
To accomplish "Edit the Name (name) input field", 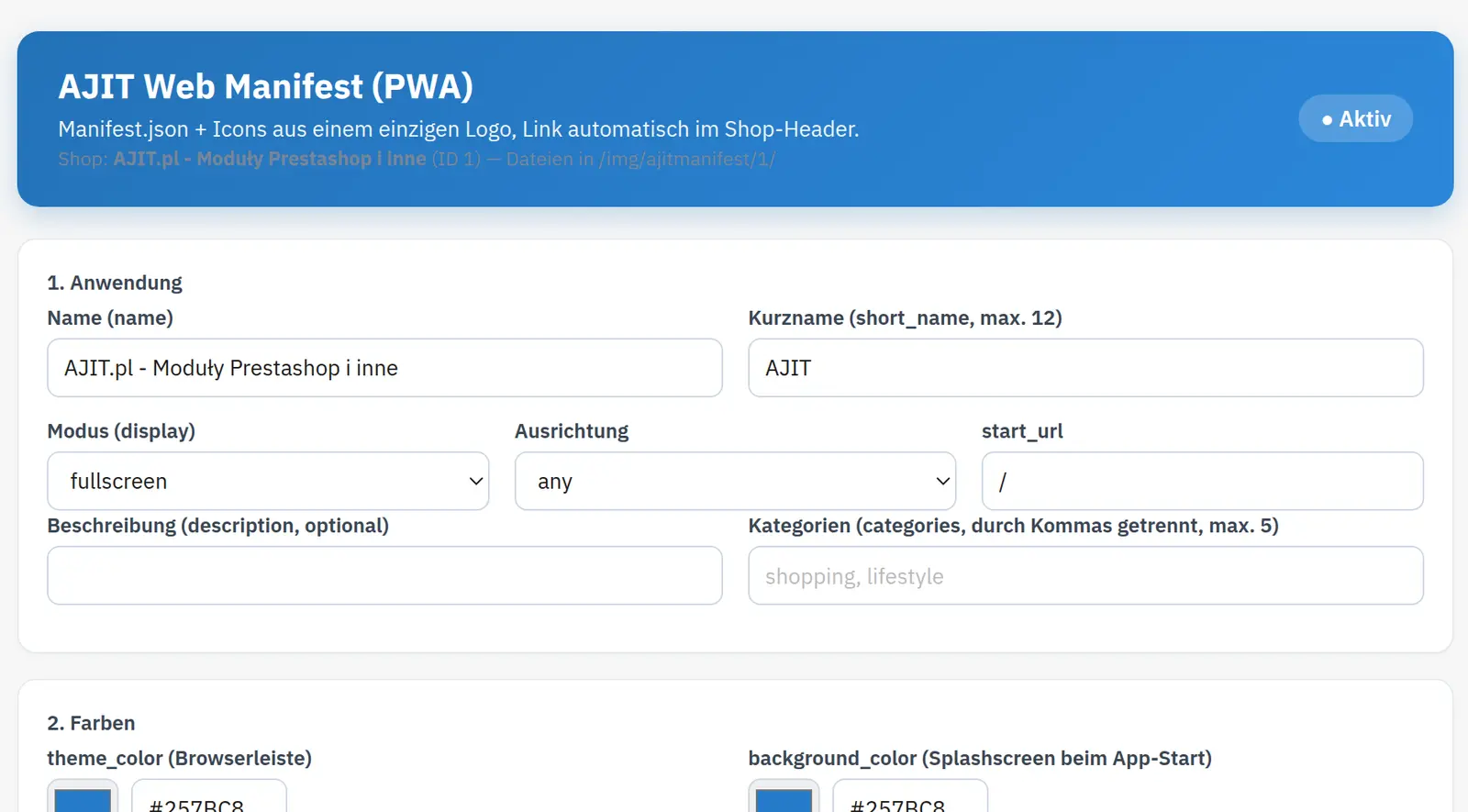I will (384, 368).
